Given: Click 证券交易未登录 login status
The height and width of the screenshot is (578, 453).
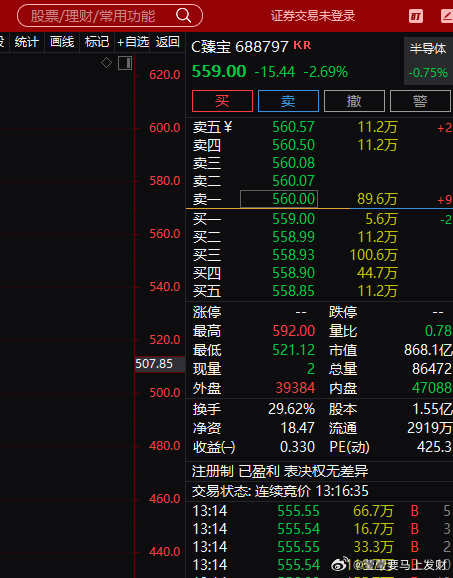Looking at the screenshot, I should point(313,16).
